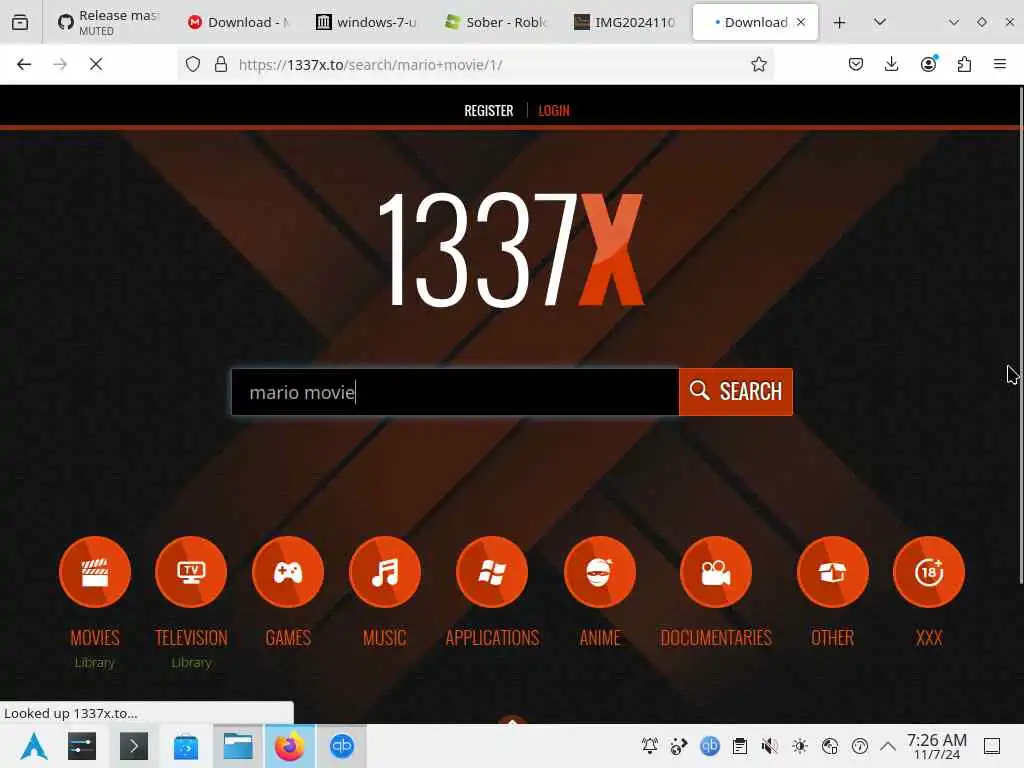The width and height of the screenshot is (1024, 768).
Task: Click the orange SEARCH button
Action: click(735, 392)
